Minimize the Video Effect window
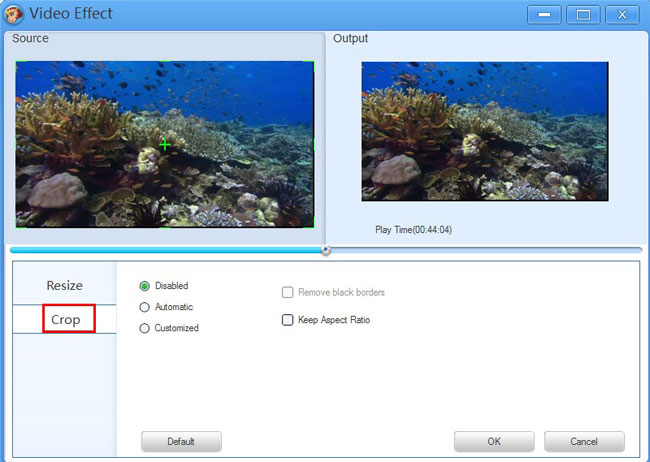The width and height of the screenshot is (650, 462). pyautogui.click(x=544, y=15)
